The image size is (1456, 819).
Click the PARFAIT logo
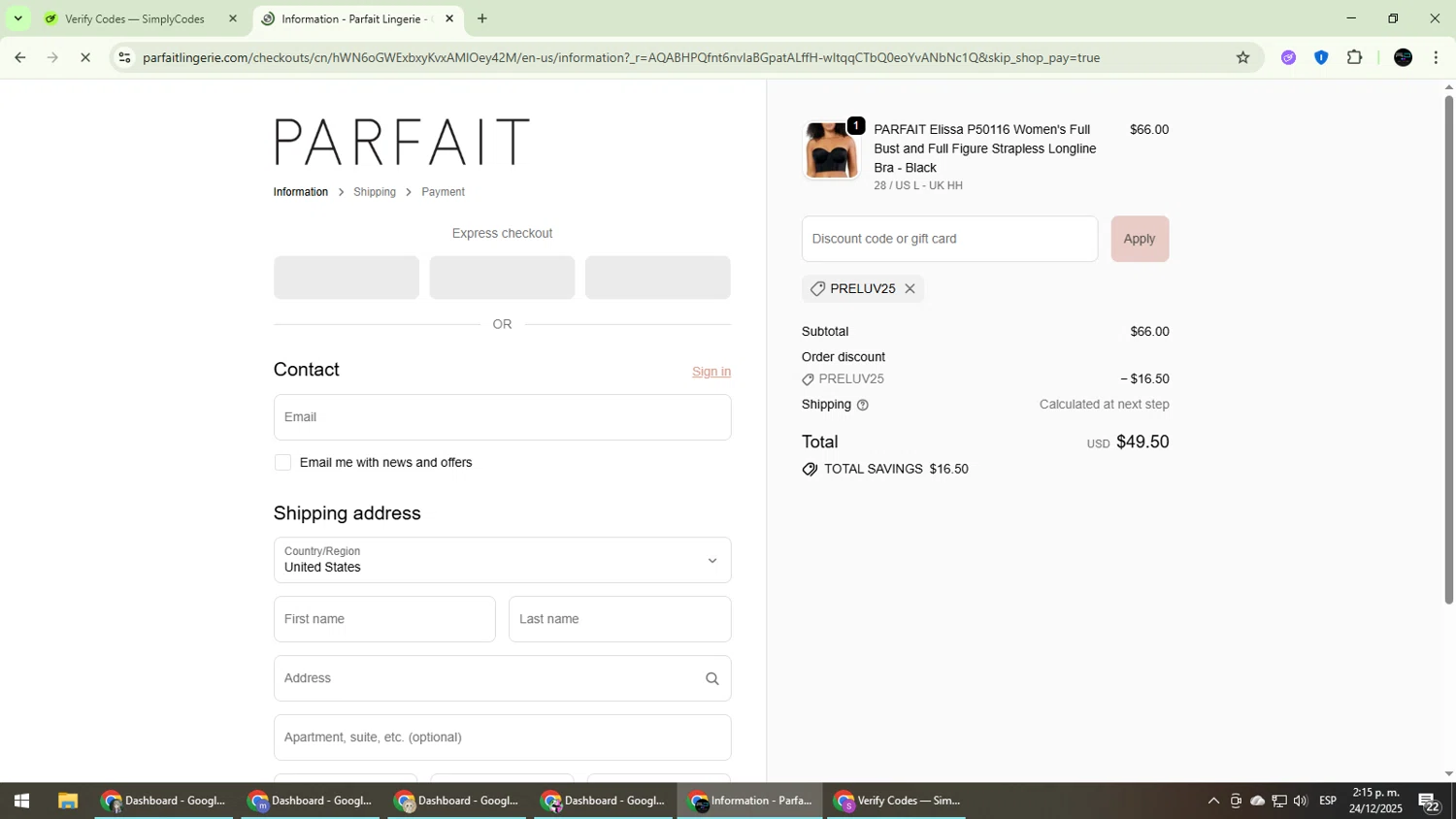(402, 142)
